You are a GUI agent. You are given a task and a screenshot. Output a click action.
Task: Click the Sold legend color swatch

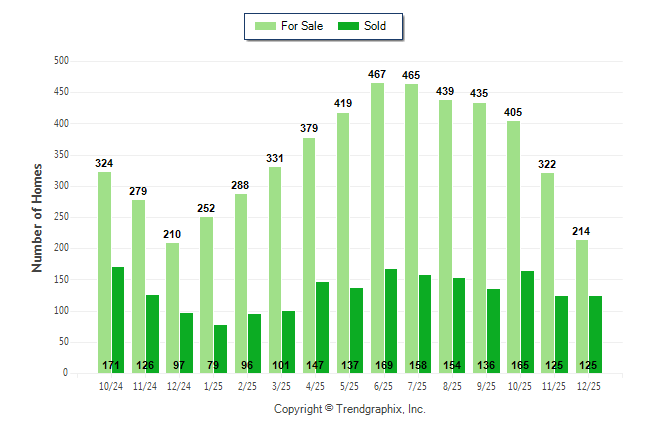348,26
